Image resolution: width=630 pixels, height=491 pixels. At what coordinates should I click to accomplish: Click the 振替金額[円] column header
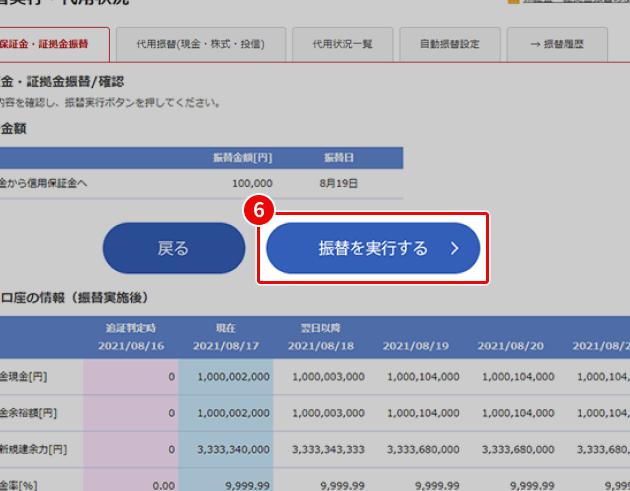243,158
